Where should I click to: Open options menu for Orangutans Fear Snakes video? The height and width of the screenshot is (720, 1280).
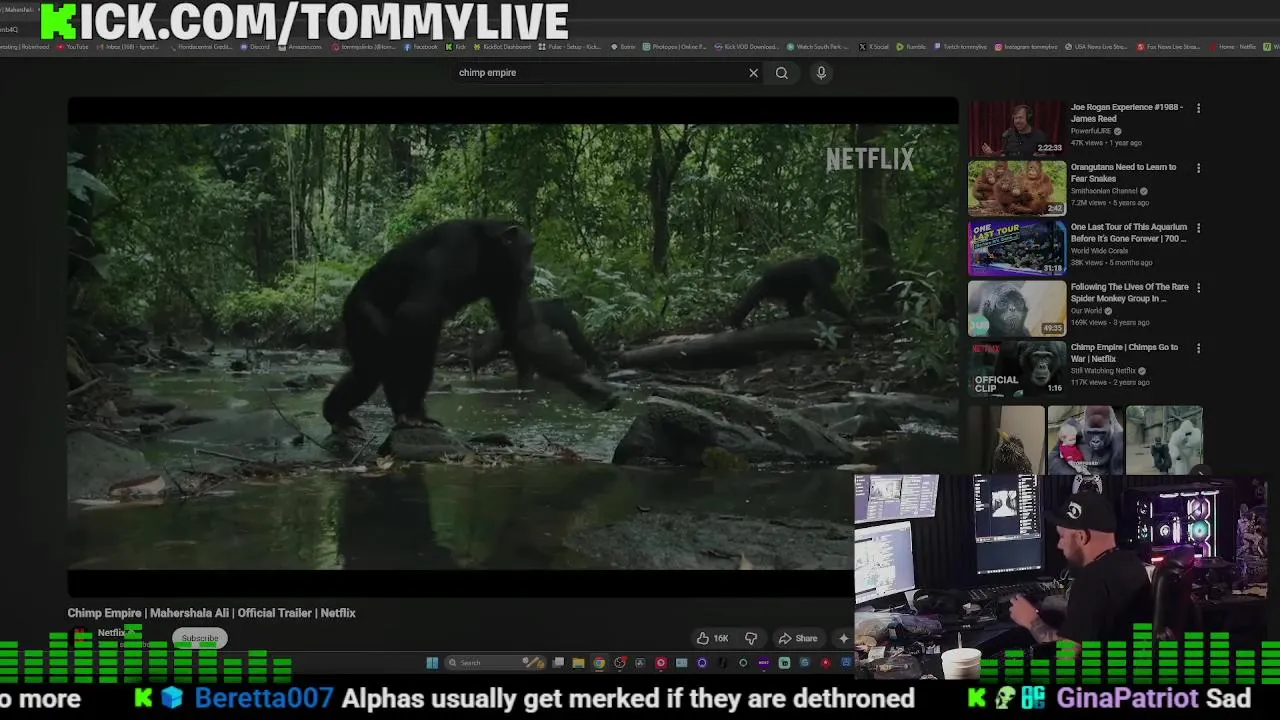click(1198, 168)
